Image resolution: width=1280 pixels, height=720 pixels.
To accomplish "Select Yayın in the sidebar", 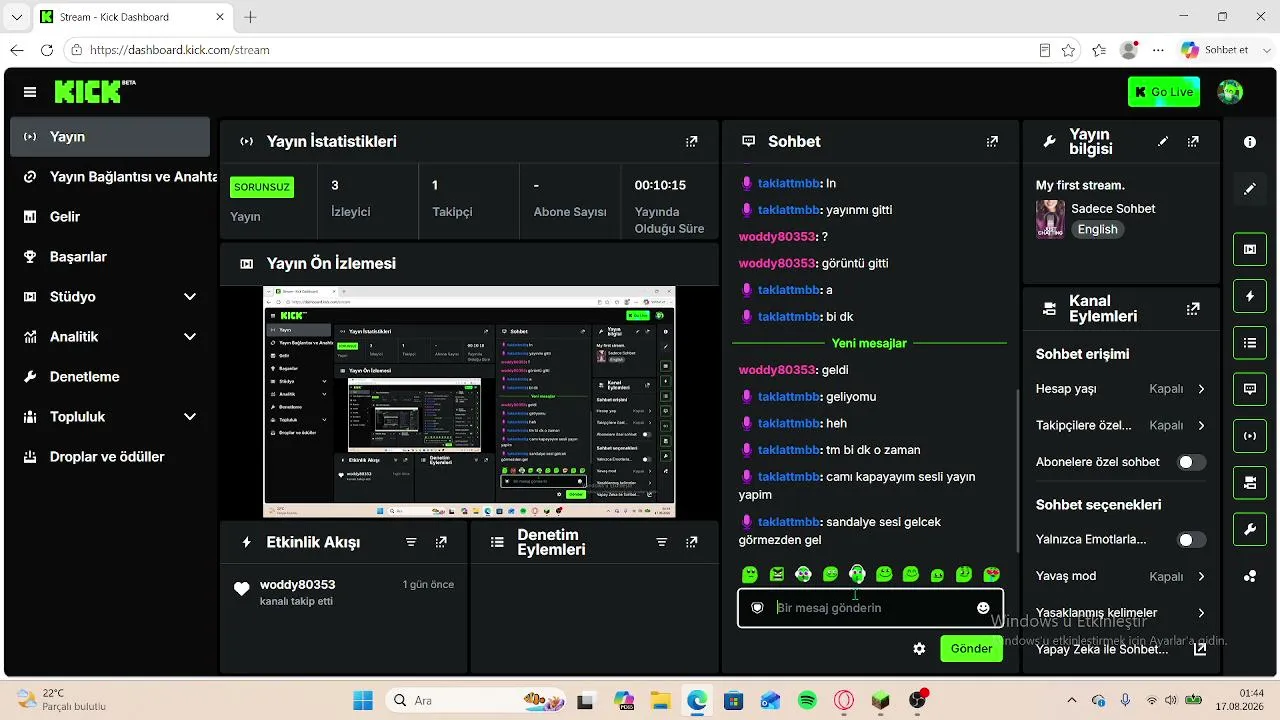I will tap(110, 137).
